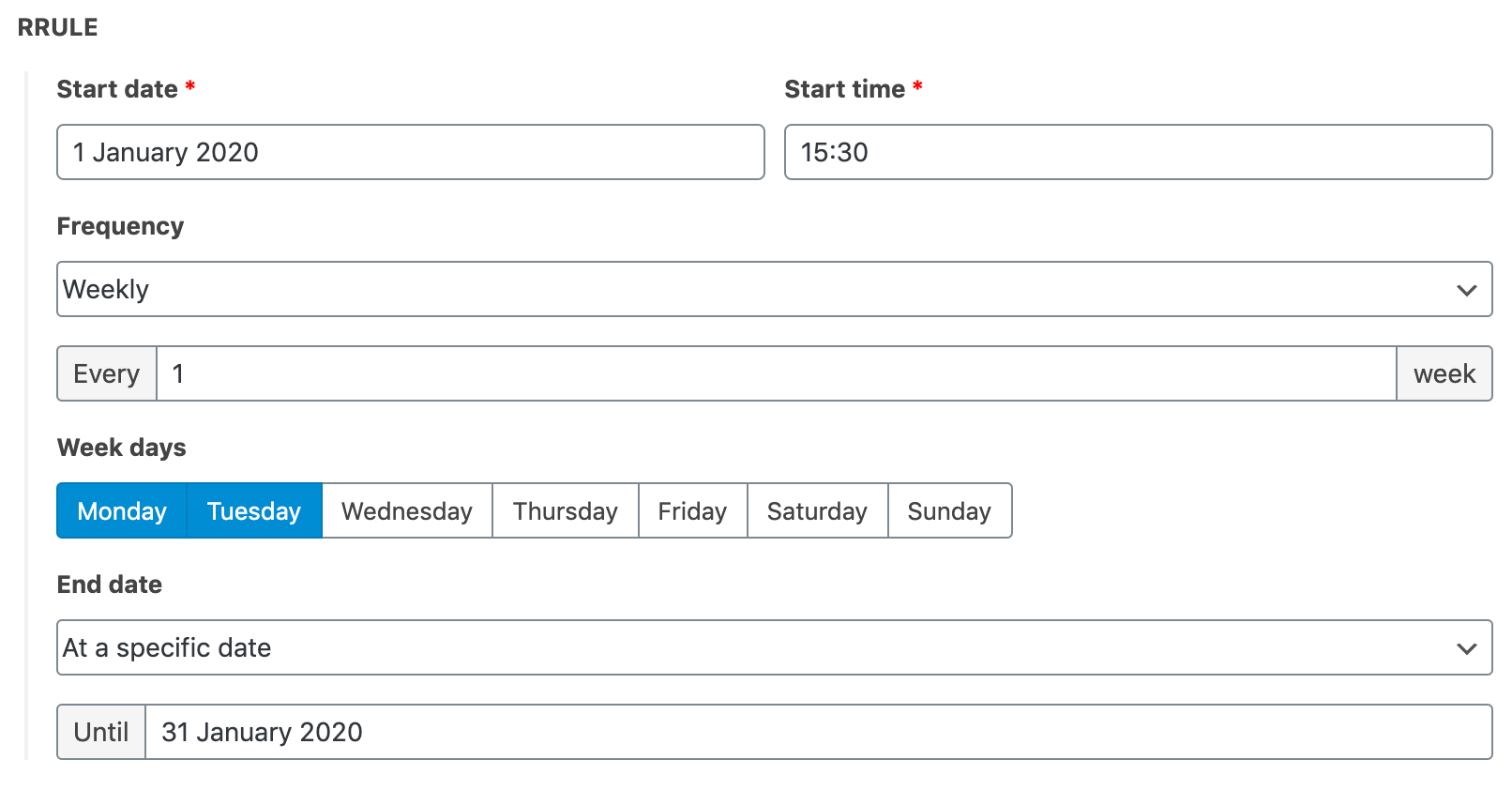Deselect the Monday weekday button
The height and width of the screenshot is (790, 1512).
point(122,510)
